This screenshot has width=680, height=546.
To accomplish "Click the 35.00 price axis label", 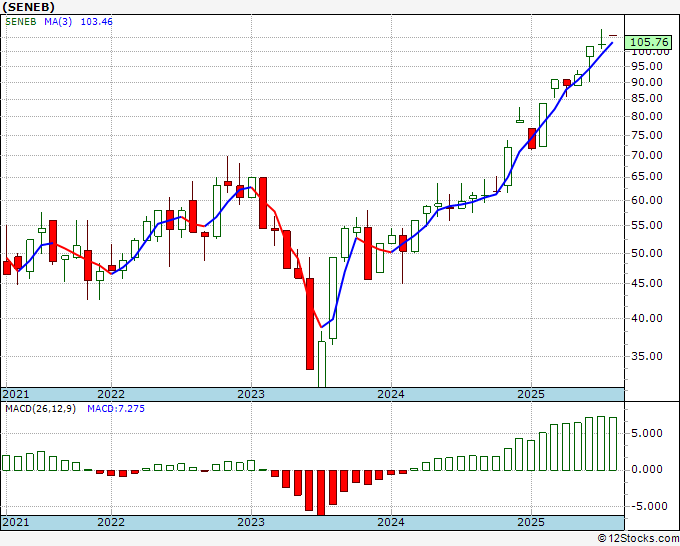I will pyautogui.click(x=647, y=356).
